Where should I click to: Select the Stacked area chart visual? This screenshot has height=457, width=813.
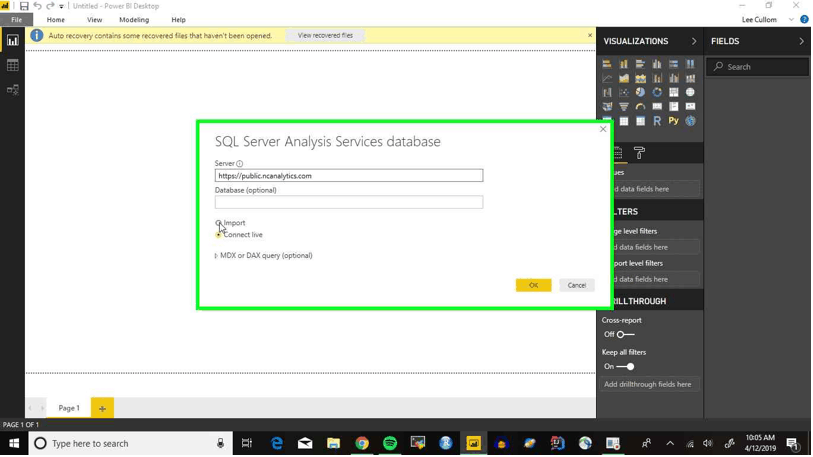(640, 78)
